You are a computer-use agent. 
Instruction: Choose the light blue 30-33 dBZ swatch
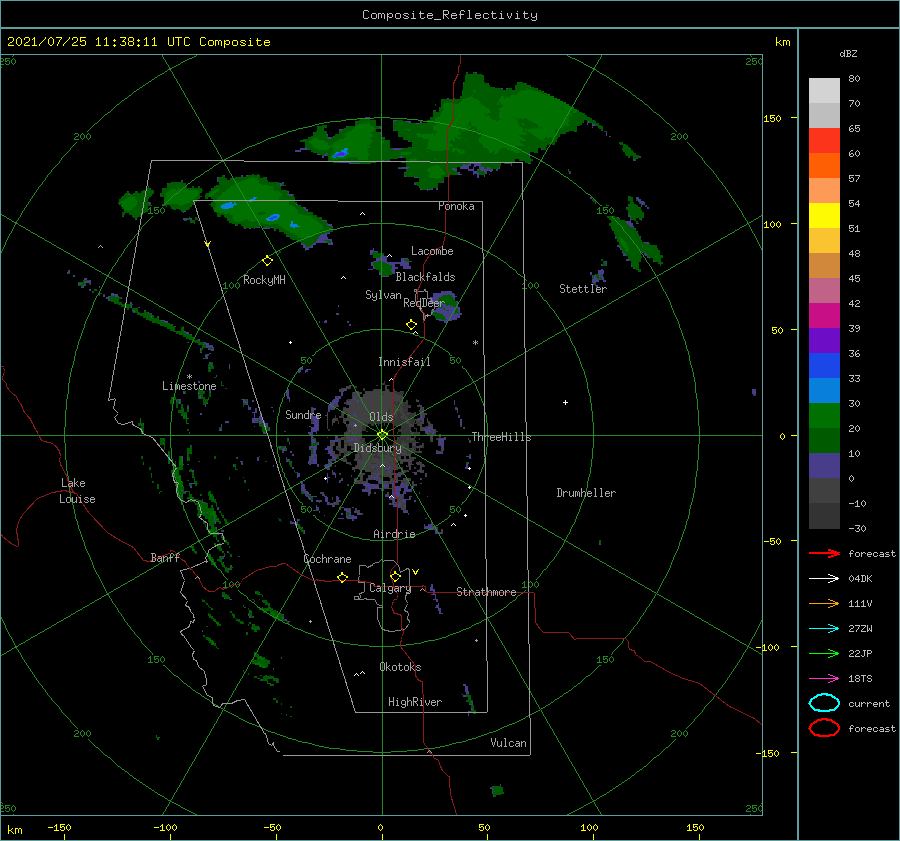coord(824,391)
